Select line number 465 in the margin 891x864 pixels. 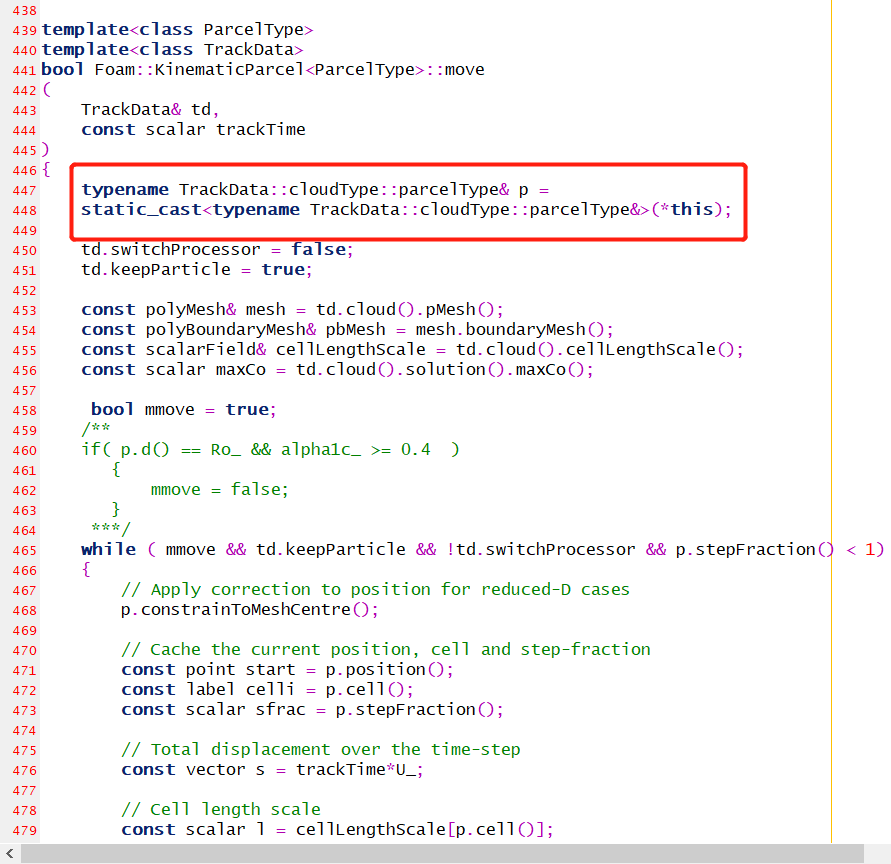(23, 549)
